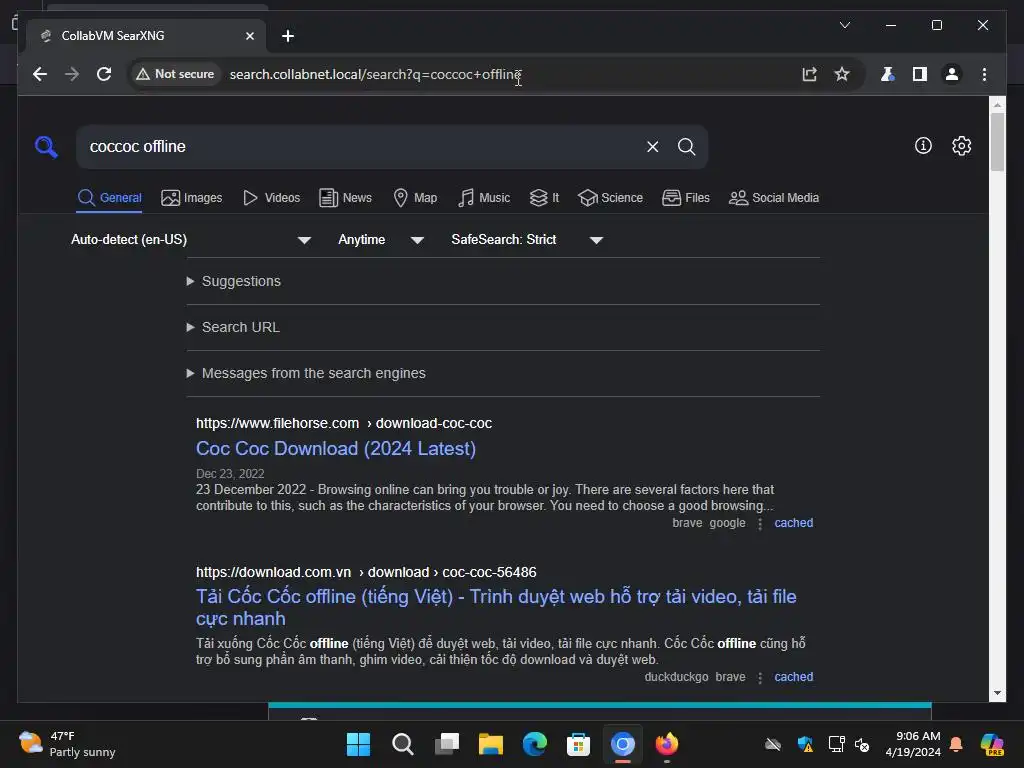
Task: Reload the current page
Action: [104, 74]
